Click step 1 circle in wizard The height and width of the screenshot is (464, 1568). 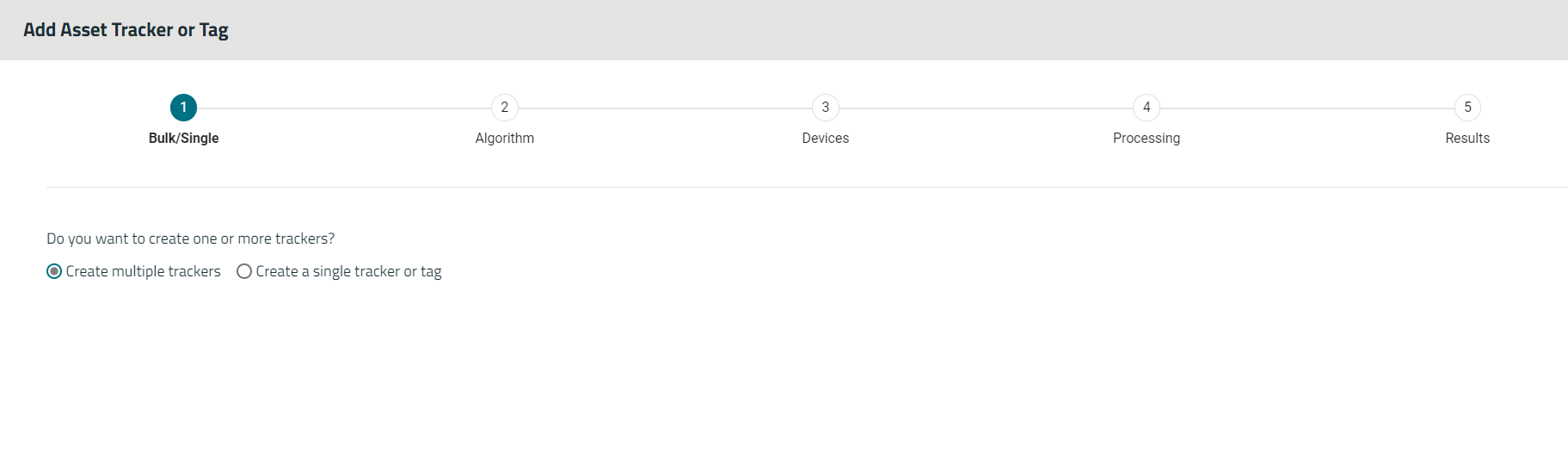coord(183,108)
